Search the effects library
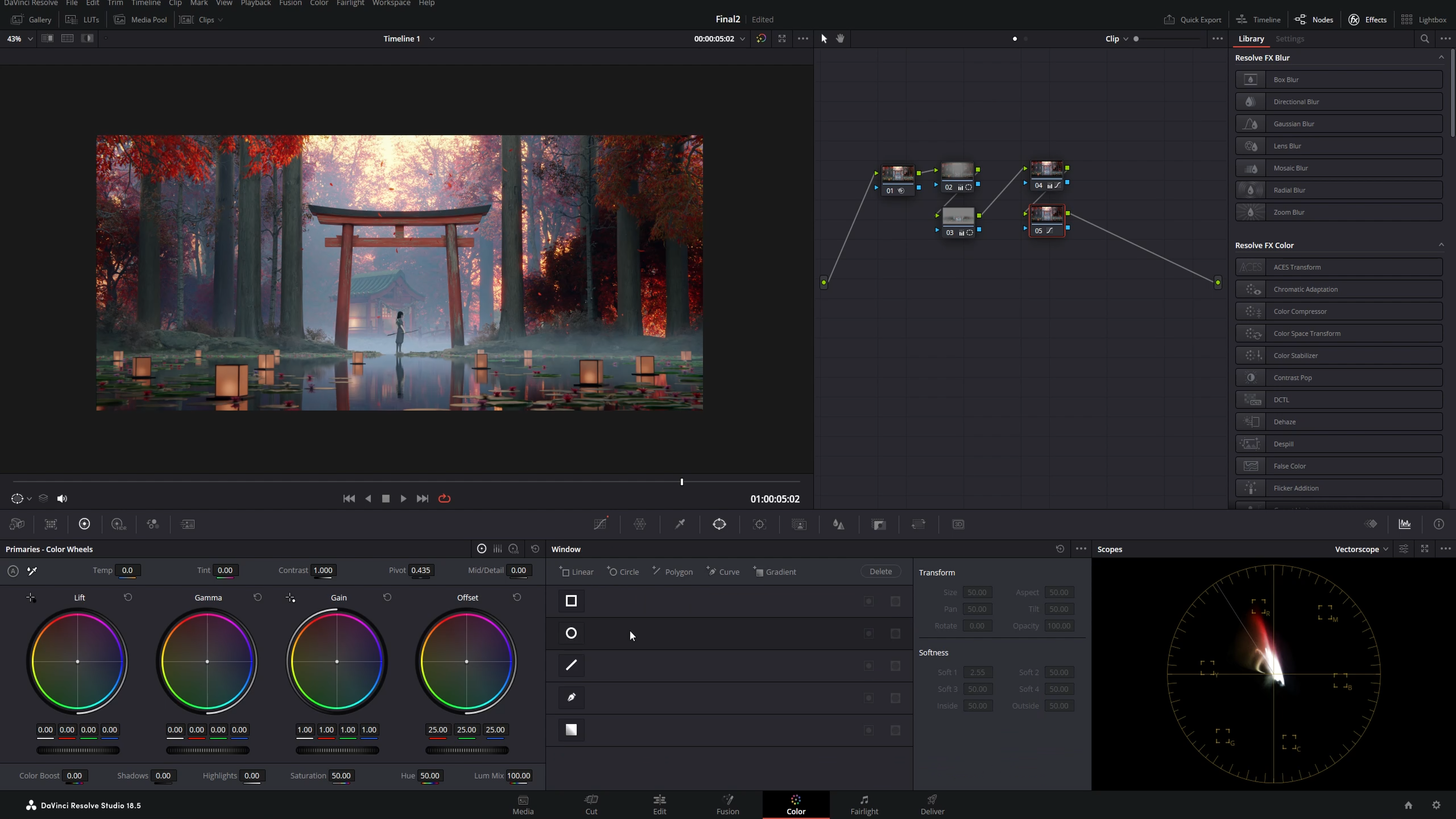1456x819 pixels. (x=1425, y=39)
